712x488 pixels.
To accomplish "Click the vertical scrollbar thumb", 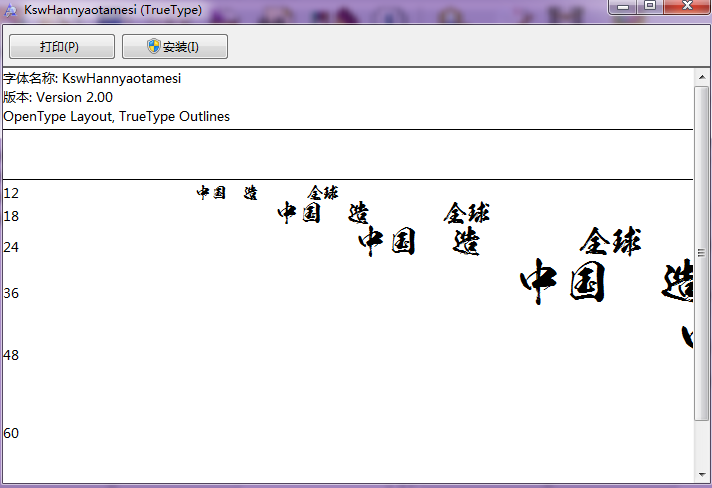I will 702,250.
